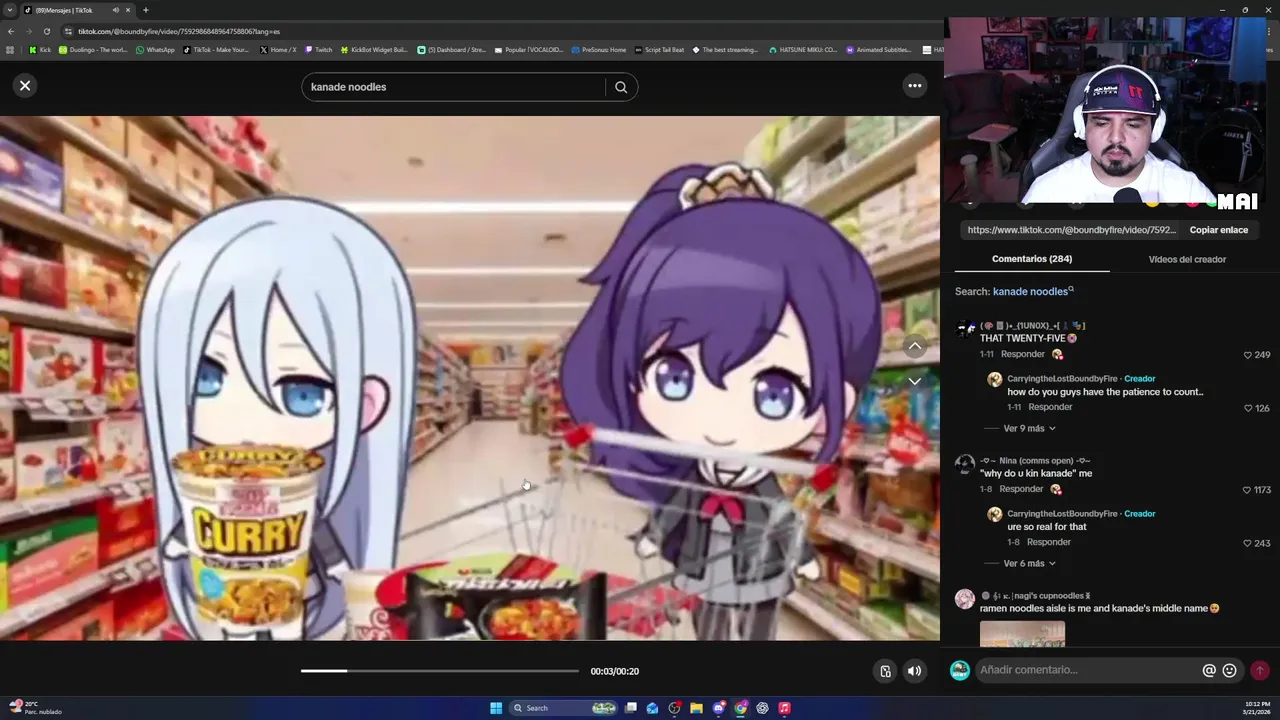Expand 'Ver 6 más' replies
The height and width of the screenshot is (720, 1280).
tap(1029, 563)
